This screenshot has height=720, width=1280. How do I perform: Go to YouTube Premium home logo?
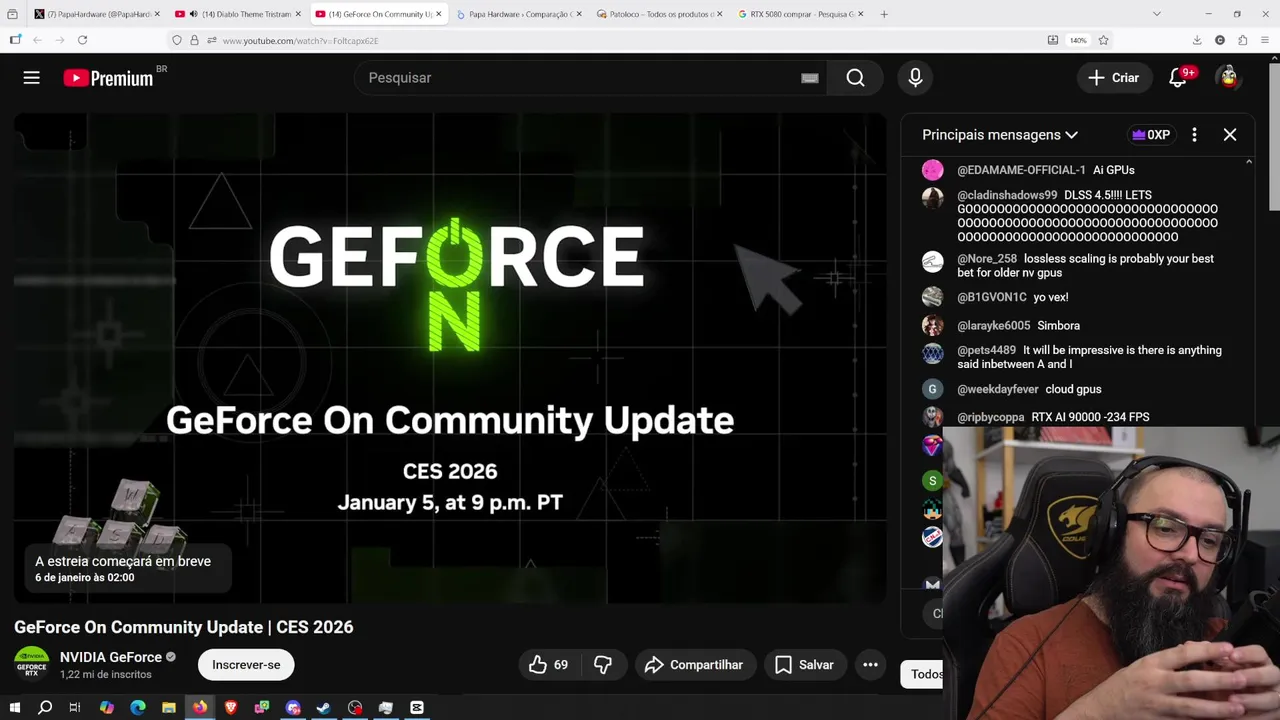pos(109,78)
